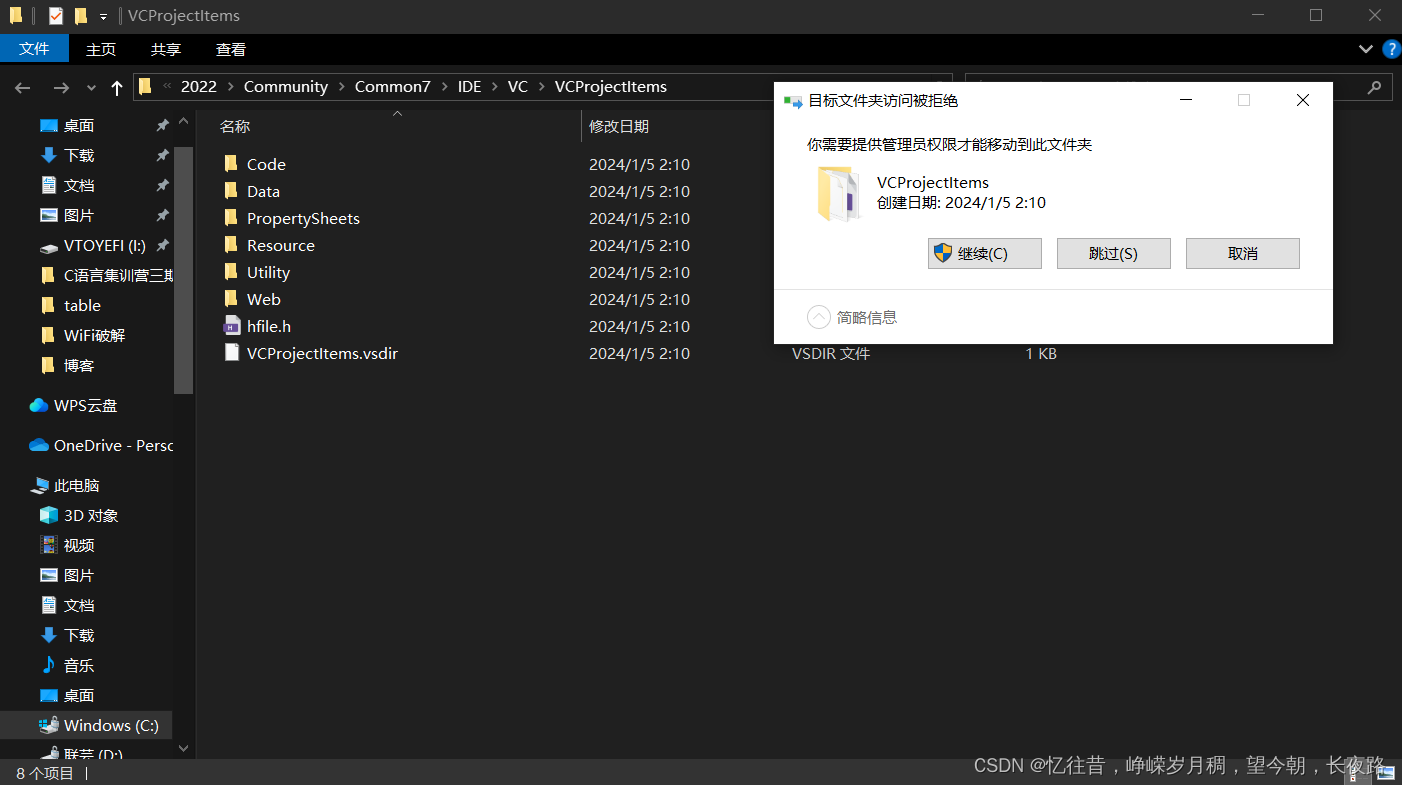Click the VCProjectItems.vsdir file name
Image resolution: width=1402 pixels, height=785 pixels.
[322, 353]
